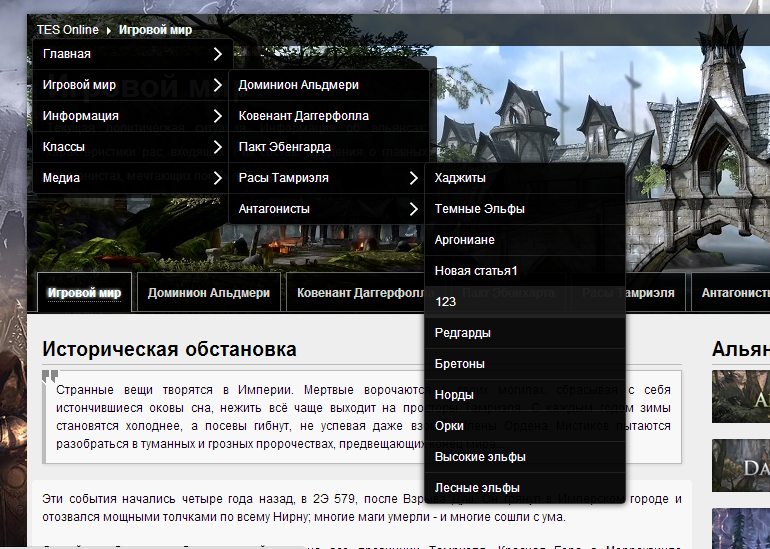Expand the arrow next to Расы Тамриэля
This screenshot has height=549, width=770.
[x=413, y=178]
